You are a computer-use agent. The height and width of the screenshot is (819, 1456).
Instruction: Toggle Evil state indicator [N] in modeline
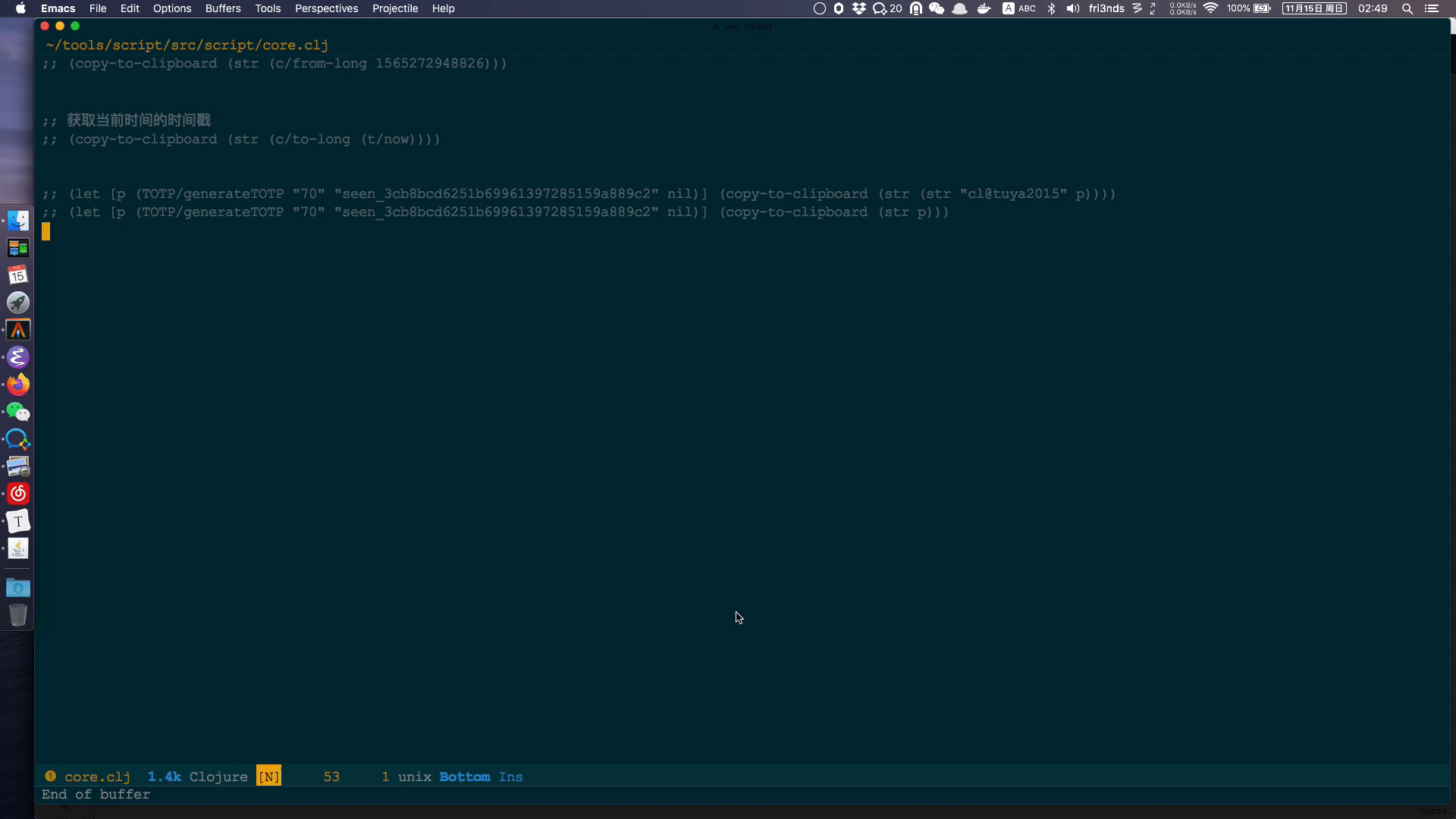[268, 777]
